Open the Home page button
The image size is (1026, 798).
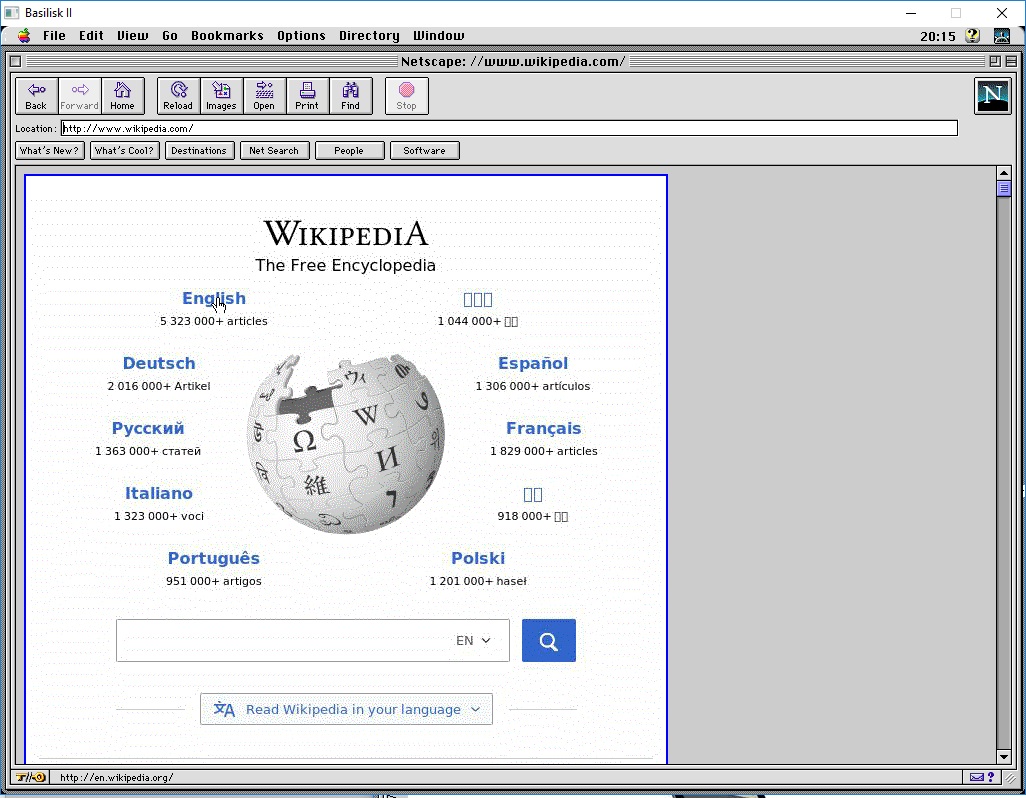[x=122, y=96]
